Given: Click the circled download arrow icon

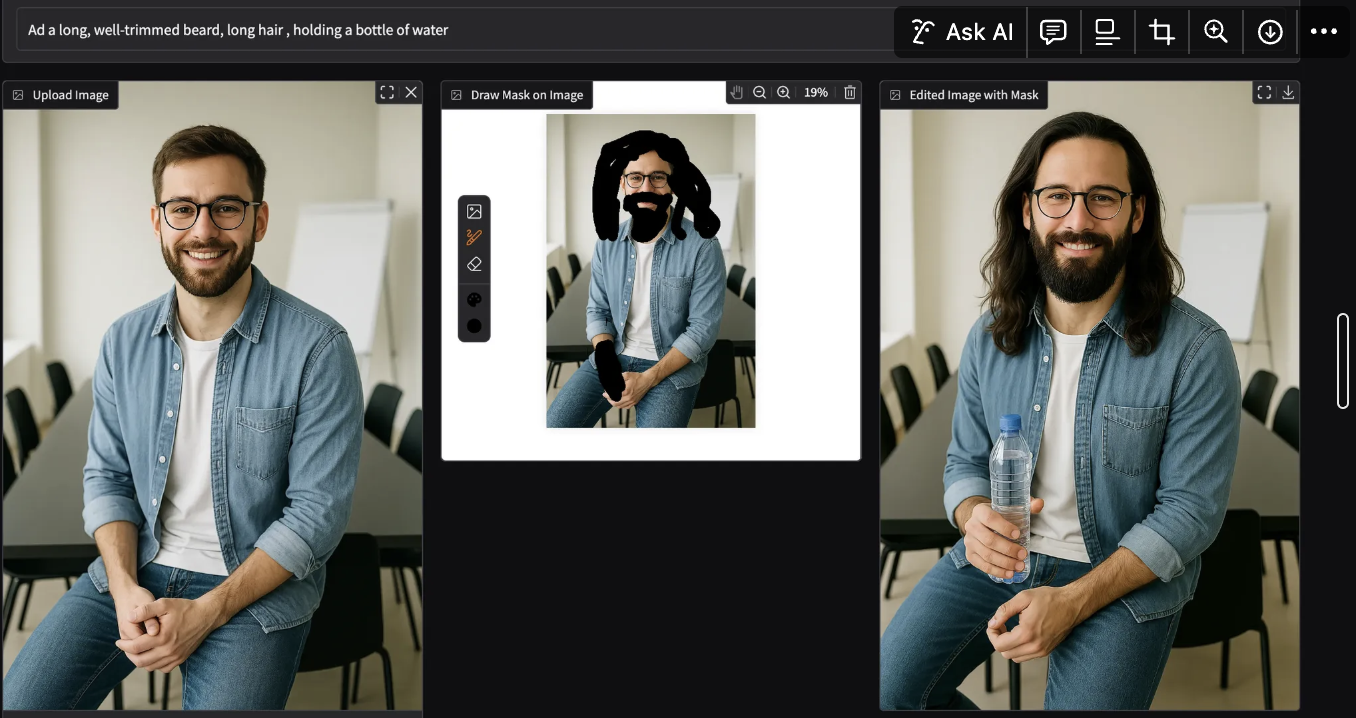Looking at the screenshot, I should click(x=1270, y=32).
